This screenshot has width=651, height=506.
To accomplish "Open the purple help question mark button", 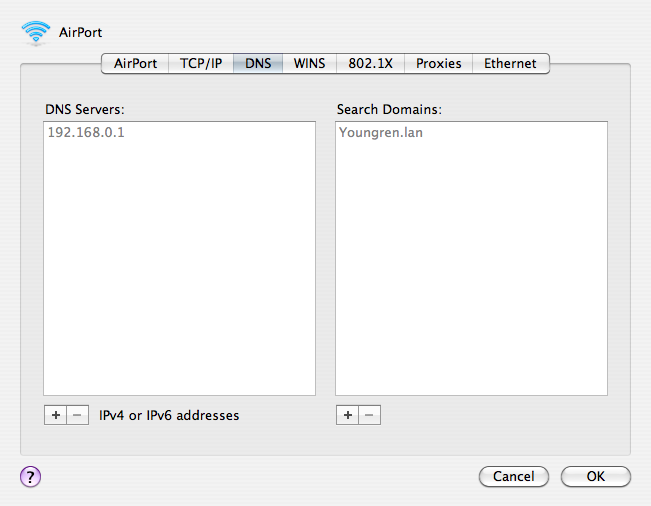I will pyautogui.click(x=30, y=476).
